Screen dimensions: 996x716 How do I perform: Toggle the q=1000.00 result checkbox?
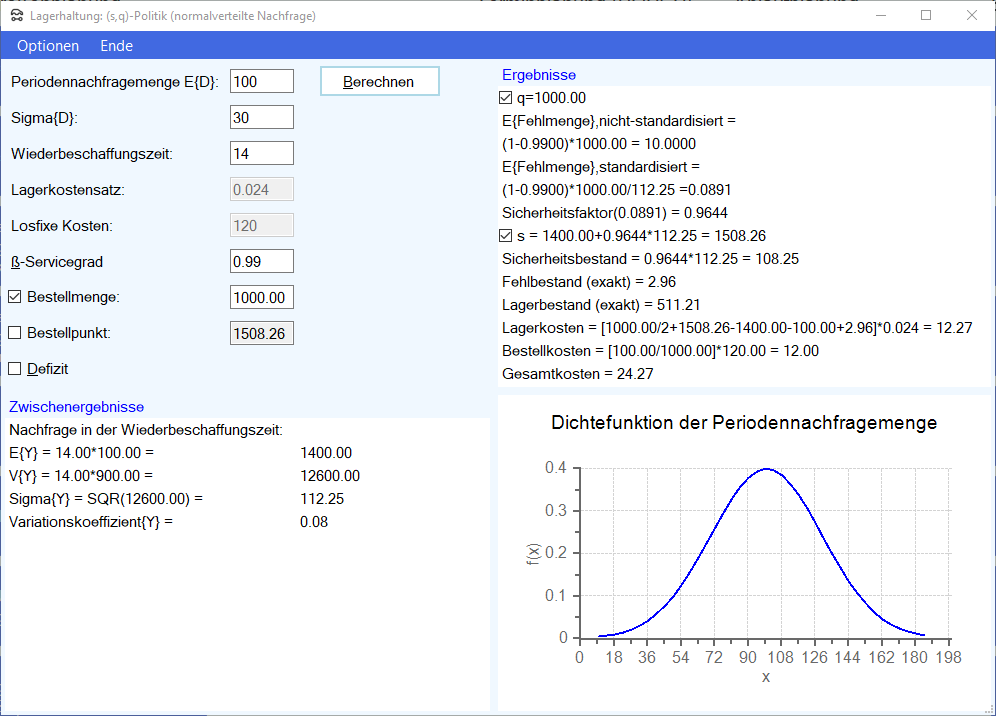point(506,98)
